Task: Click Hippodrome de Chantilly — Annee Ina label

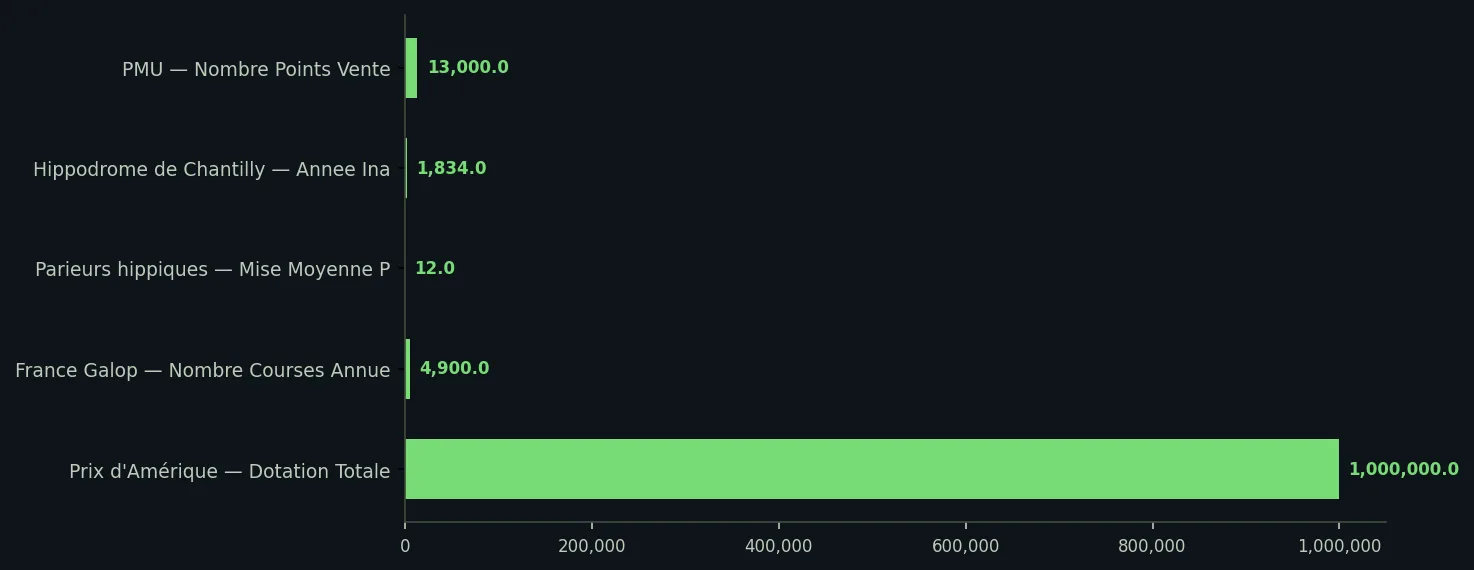Action: click(x=212, y=170)
